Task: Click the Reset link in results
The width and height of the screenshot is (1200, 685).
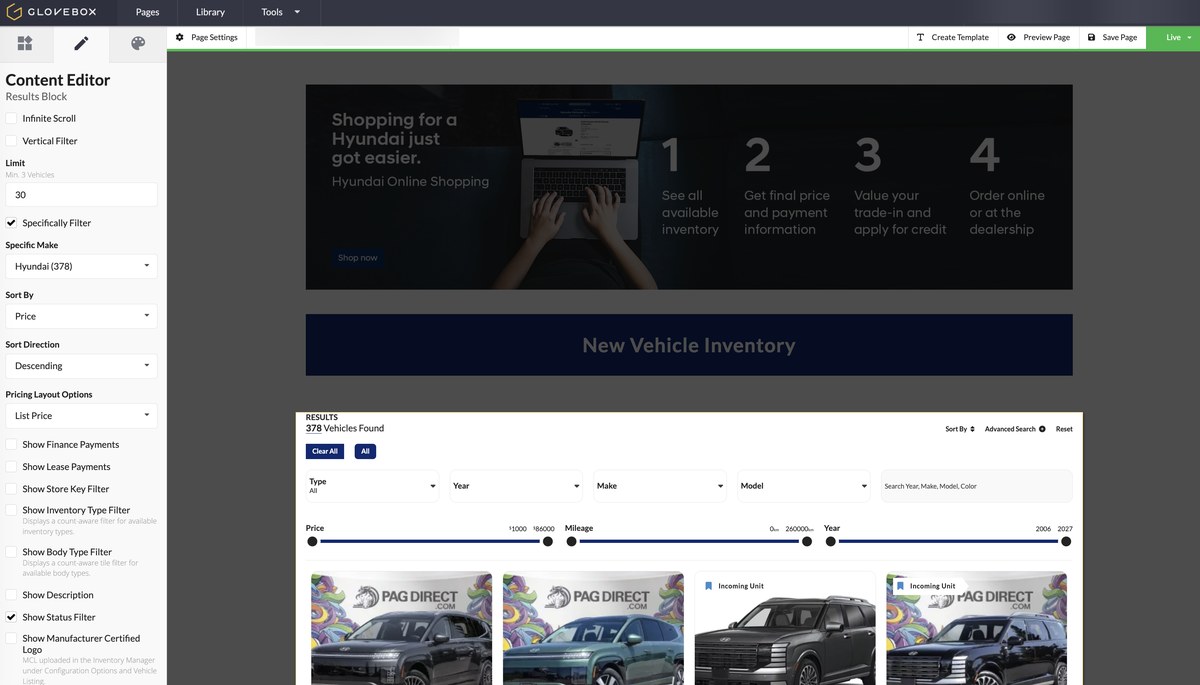Action: [x=1064, y=429]
